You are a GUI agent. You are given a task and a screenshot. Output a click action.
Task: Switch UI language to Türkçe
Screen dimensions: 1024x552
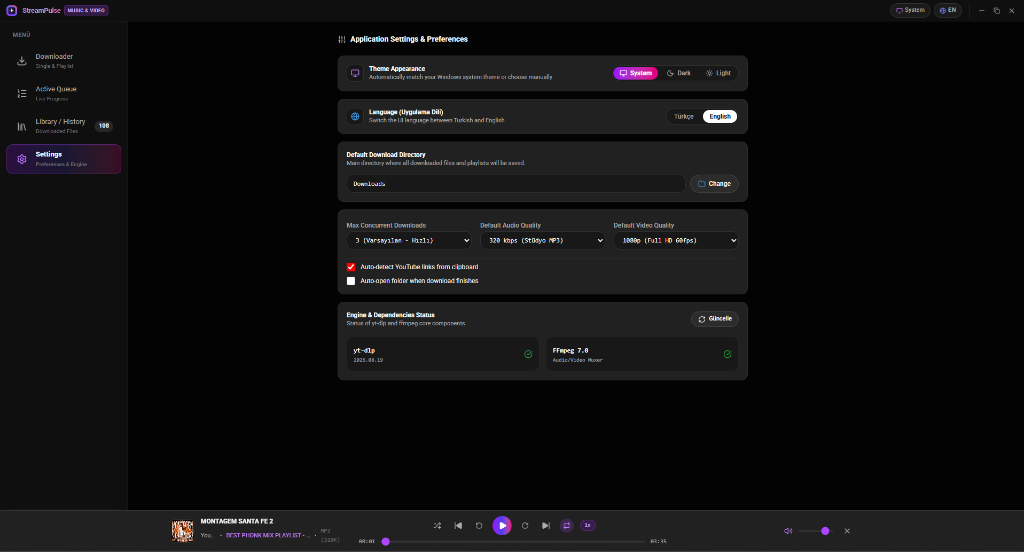point(684,116)
